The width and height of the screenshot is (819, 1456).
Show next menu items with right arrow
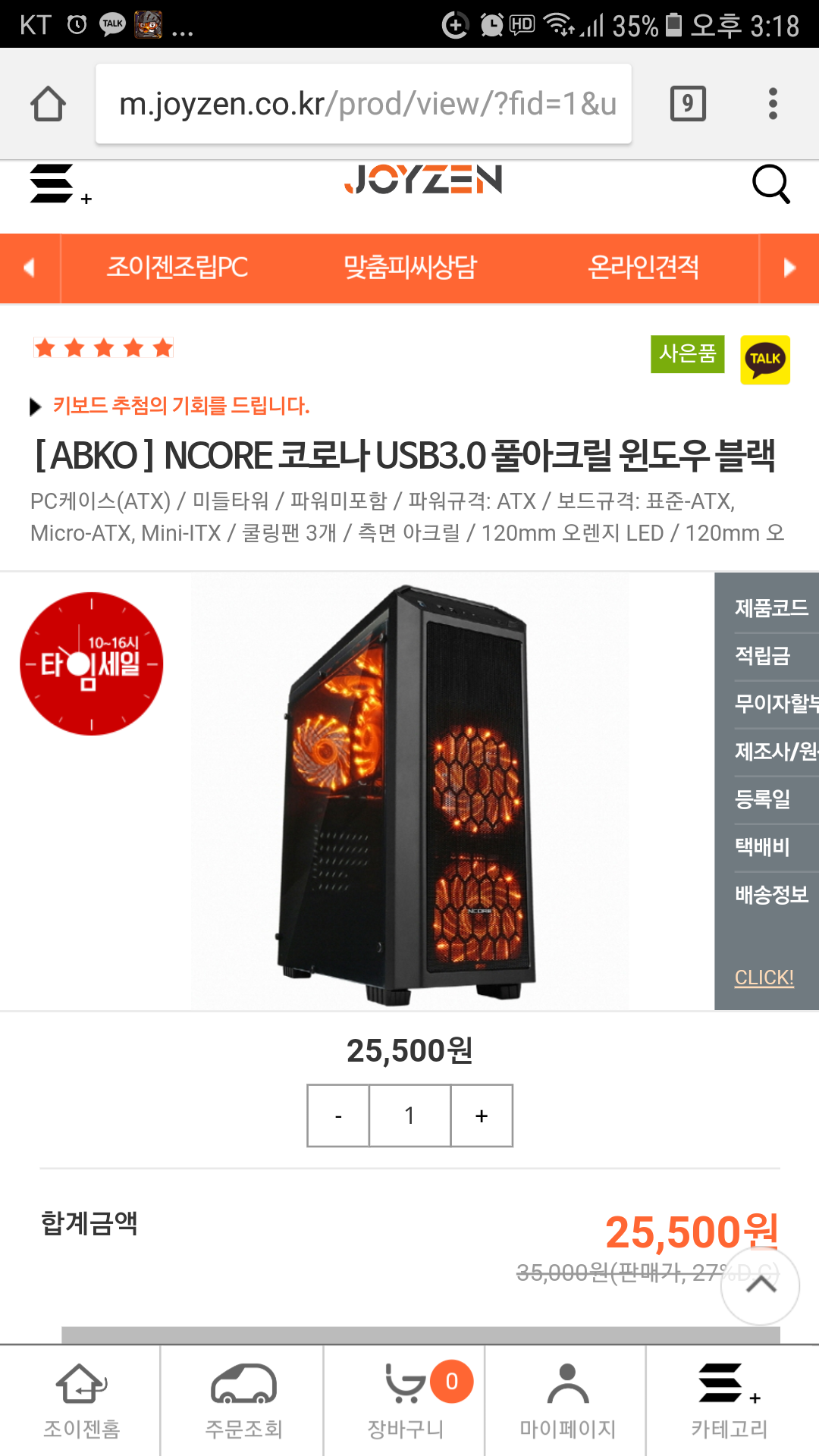point(789,268)
